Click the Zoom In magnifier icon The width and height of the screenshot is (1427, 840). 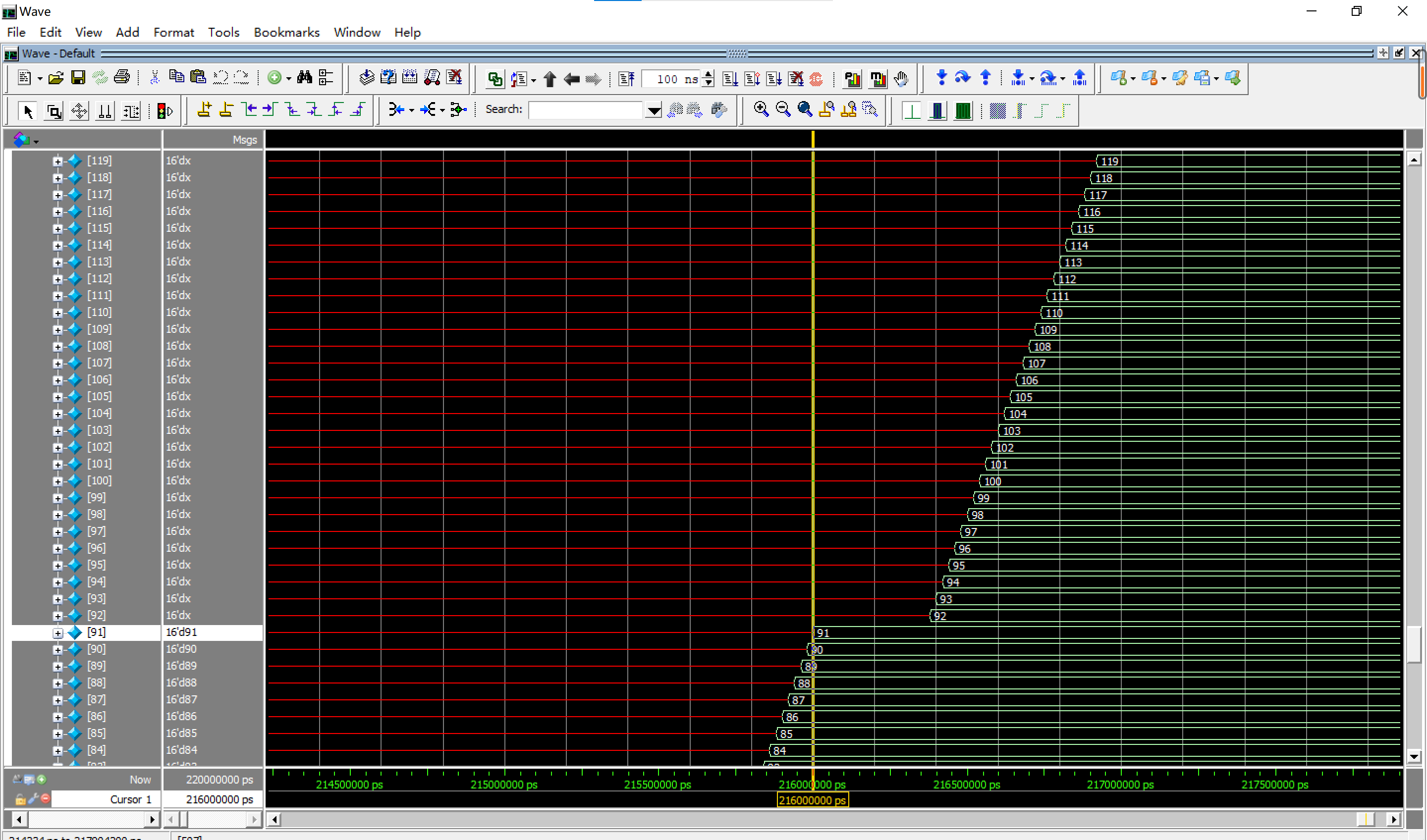click(x=761, y=109)
